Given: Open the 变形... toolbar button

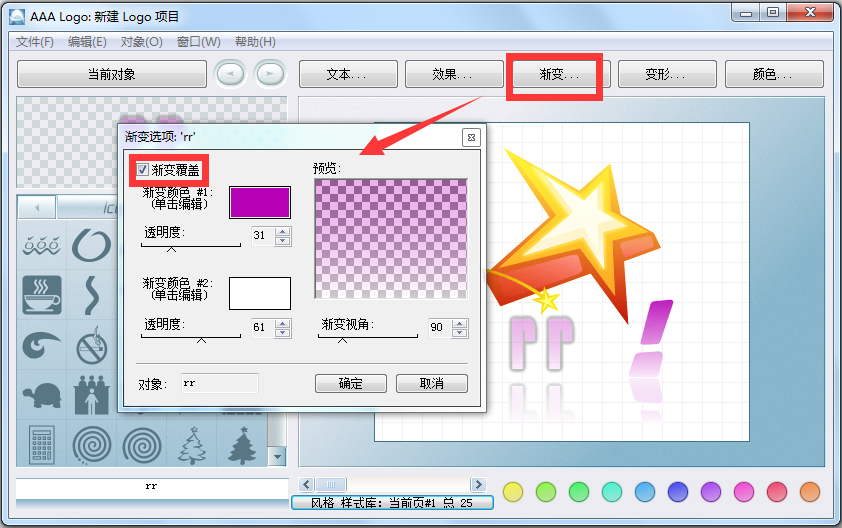Looking at the screenshot, I should coord(666,74).
